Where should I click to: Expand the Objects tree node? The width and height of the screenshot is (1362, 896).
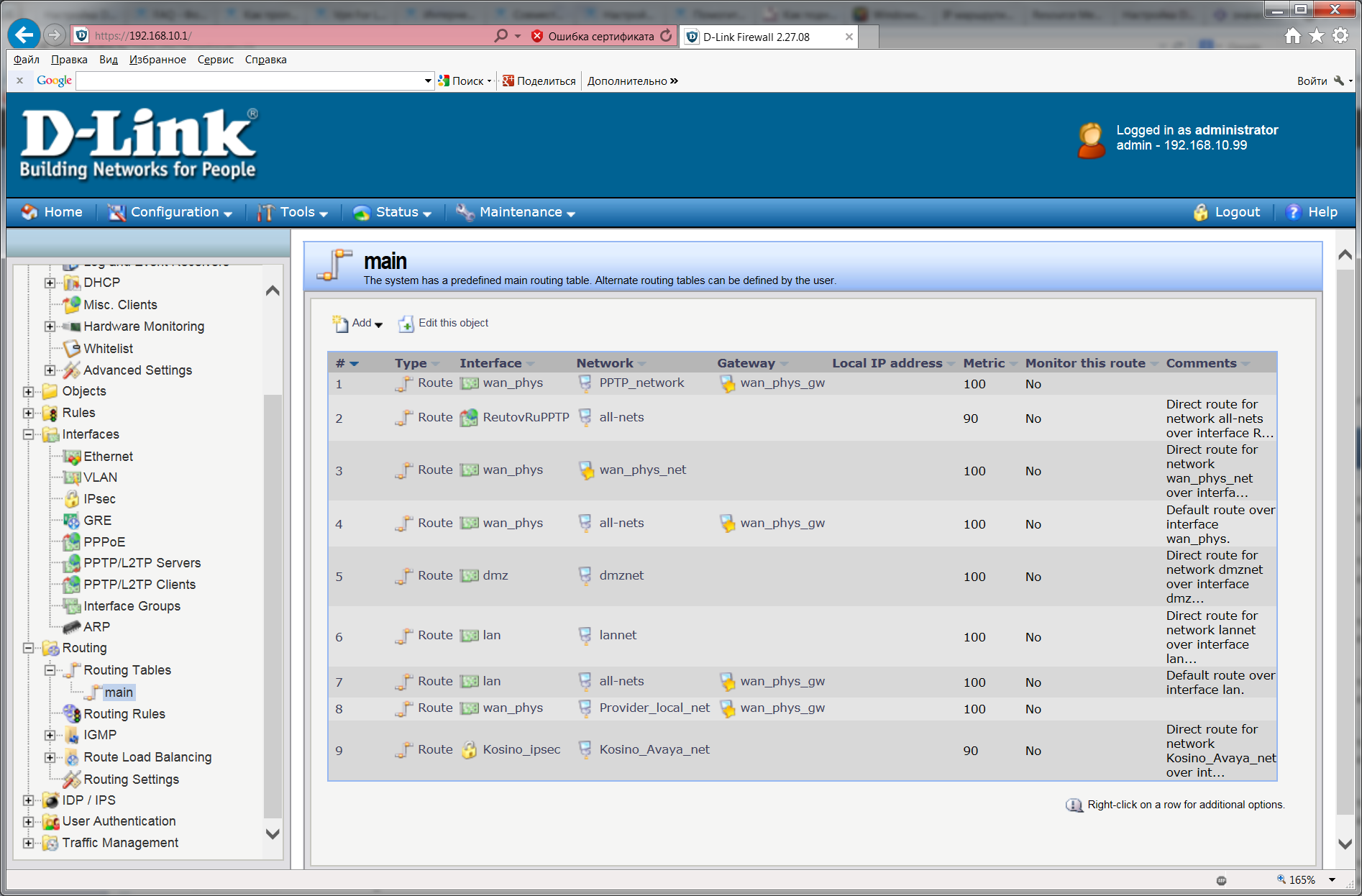(x=28, y=392)
